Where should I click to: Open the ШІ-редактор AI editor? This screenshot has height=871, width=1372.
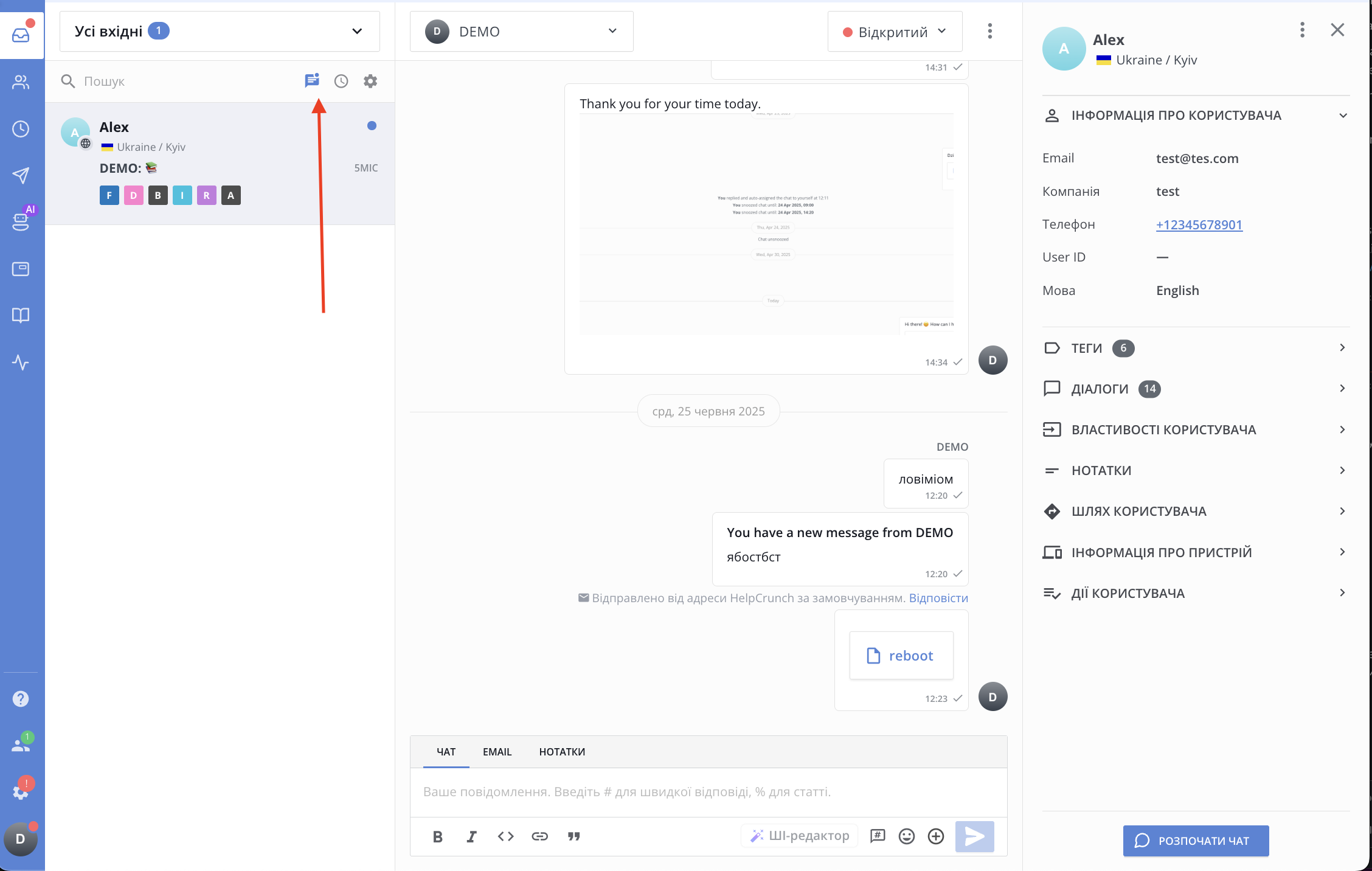[800, 836]
